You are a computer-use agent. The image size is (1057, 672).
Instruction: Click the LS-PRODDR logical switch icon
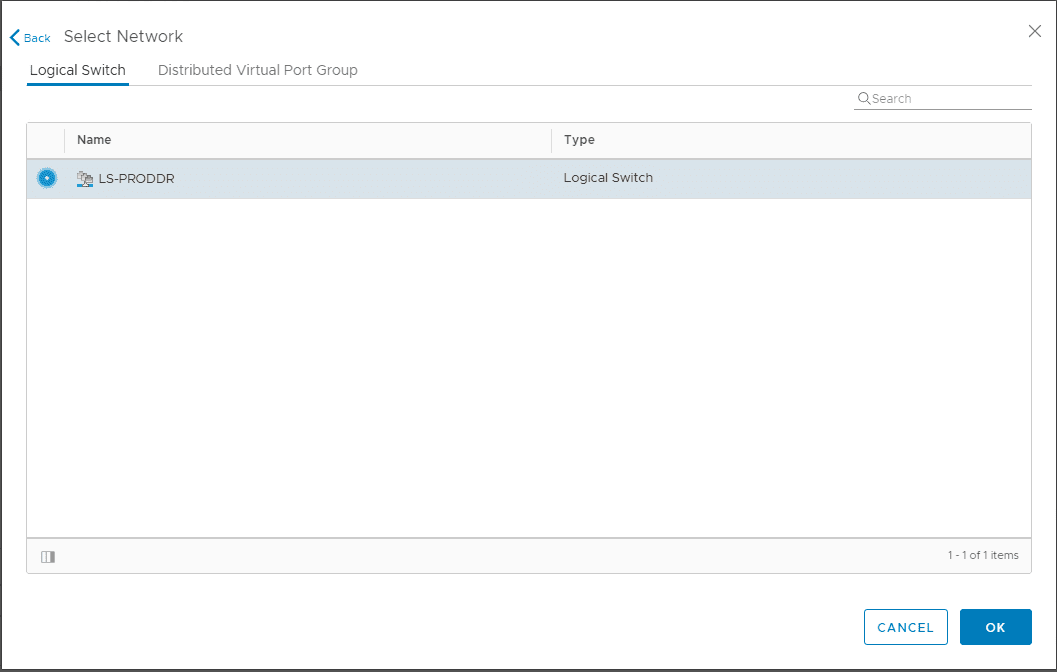click(x=85, y=179)
